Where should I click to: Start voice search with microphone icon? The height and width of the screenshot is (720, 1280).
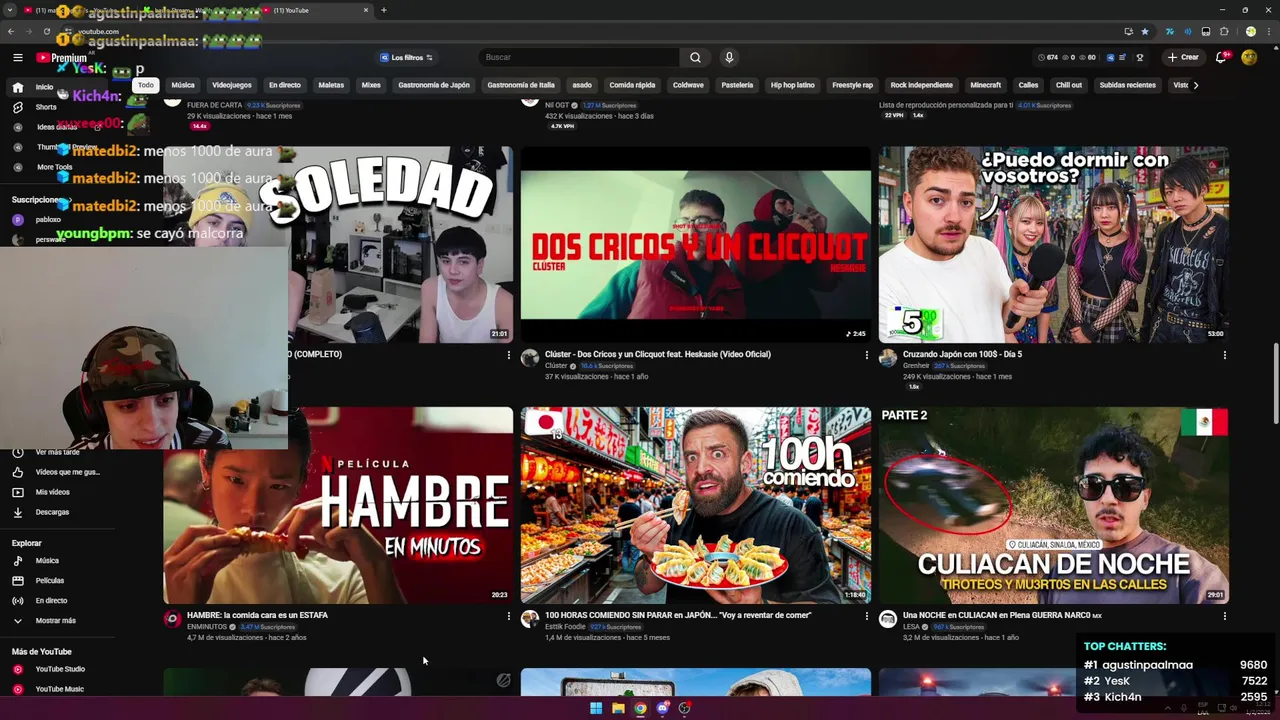click(729, 58)
